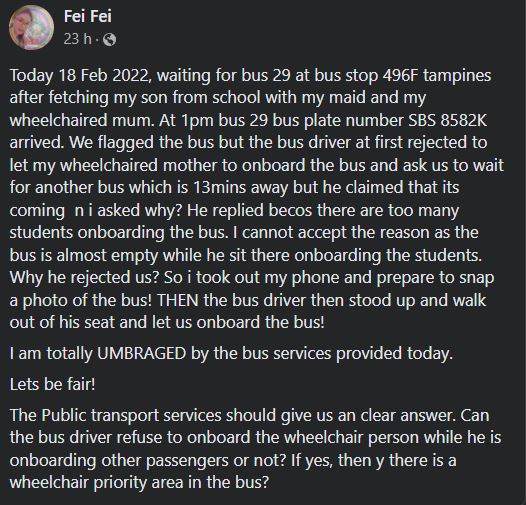Click the words The Public transport services
The width and height of the screenshot is (526, 505).
pyautogui.click(x=115, y=415)
